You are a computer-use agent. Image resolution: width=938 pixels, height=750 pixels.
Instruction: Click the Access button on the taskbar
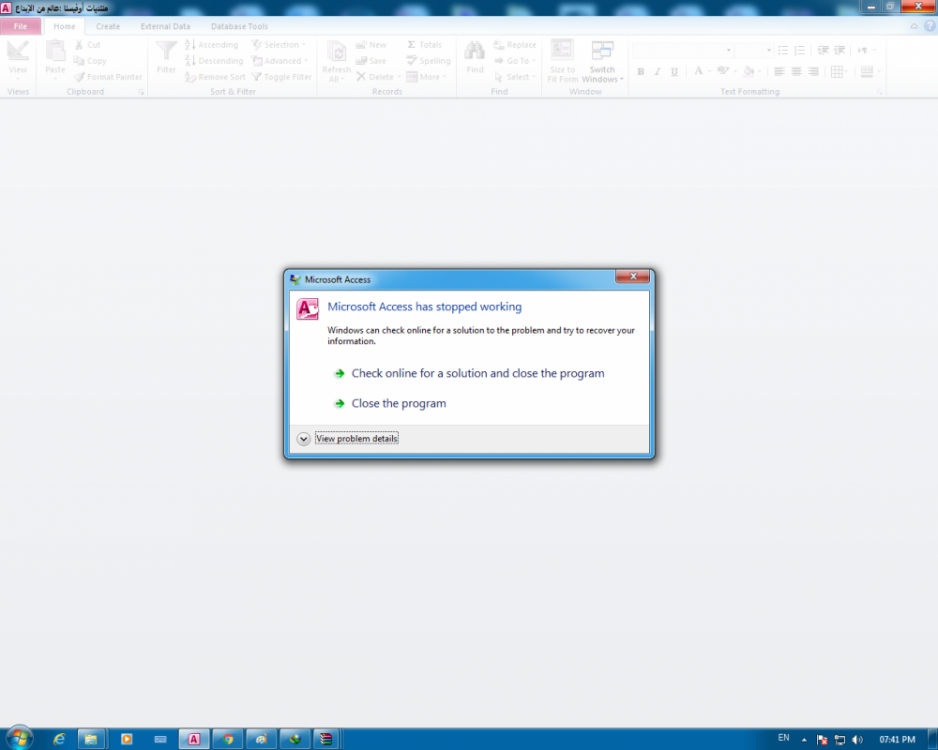[x=194, y=739]
